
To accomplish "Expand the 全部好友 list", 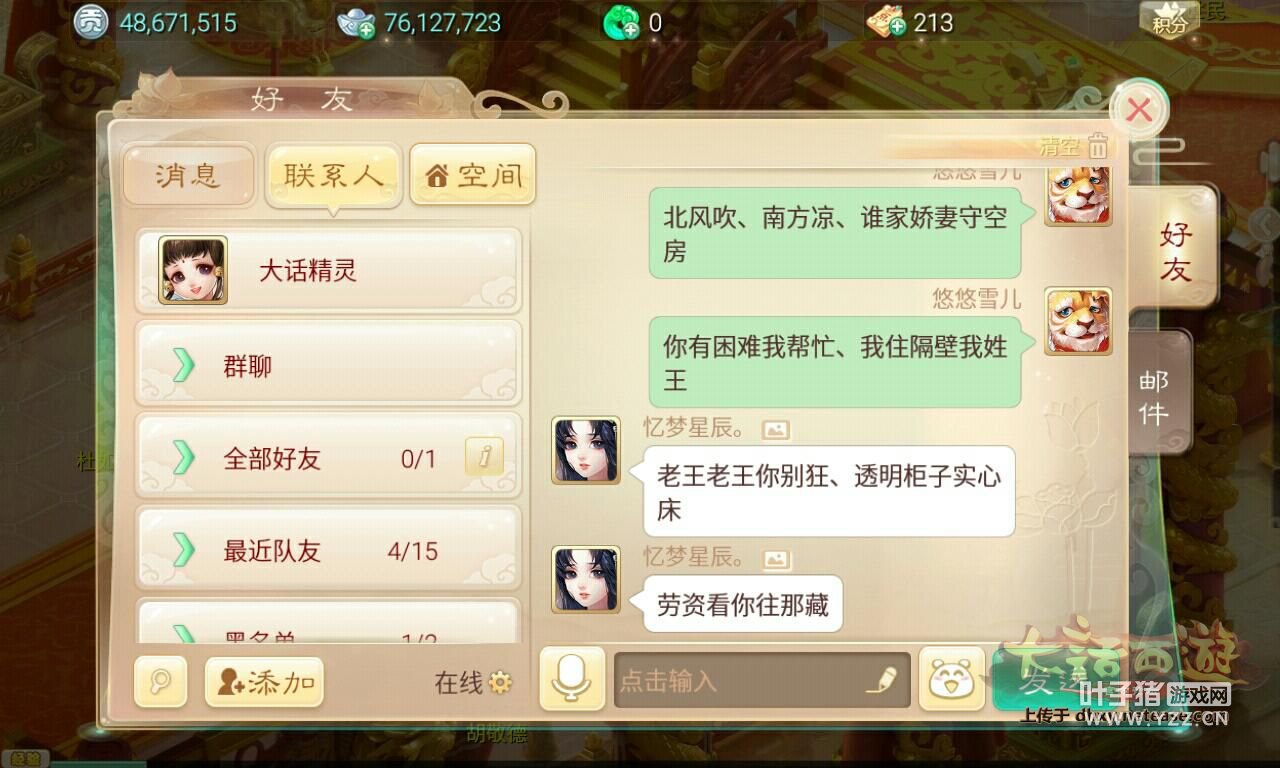I will [x=328, y=458].
